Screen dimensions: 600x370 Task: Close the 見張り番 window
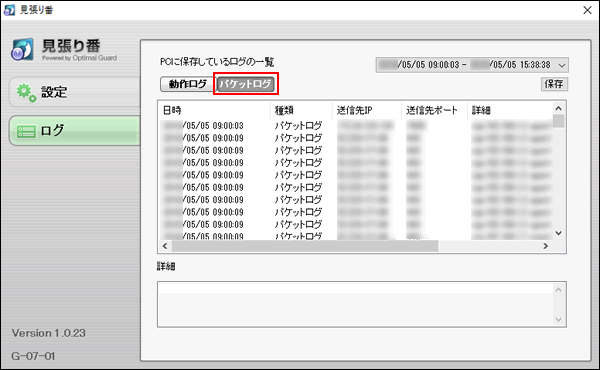pos(587,10)
